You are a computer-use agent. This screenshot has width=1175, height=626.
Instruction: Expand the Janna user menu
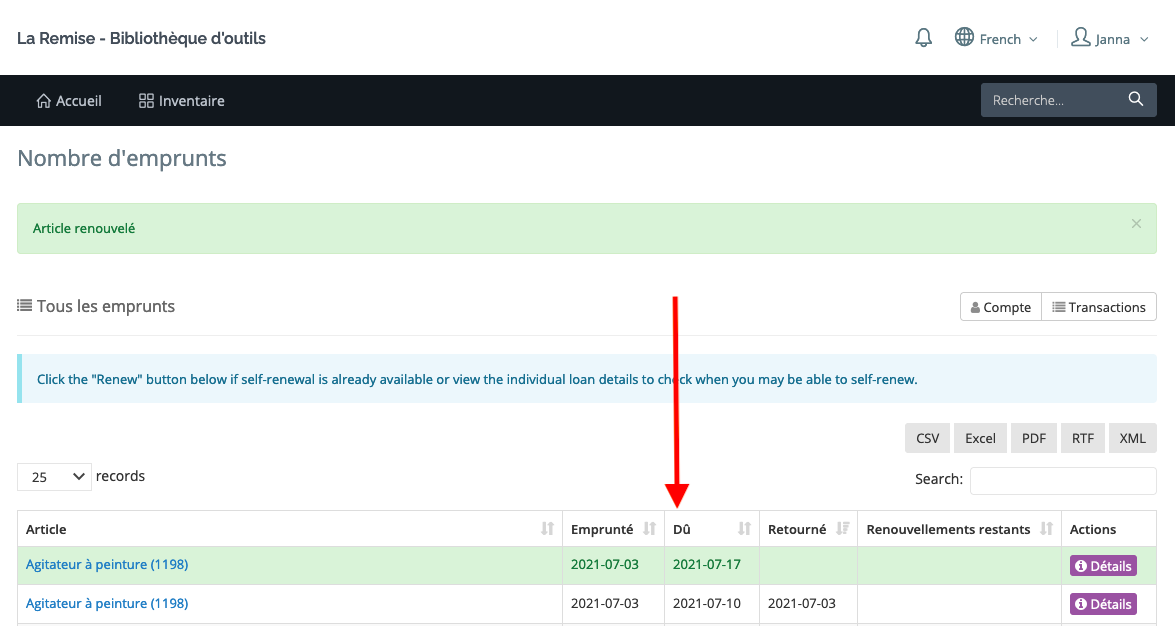point(1109,39)
